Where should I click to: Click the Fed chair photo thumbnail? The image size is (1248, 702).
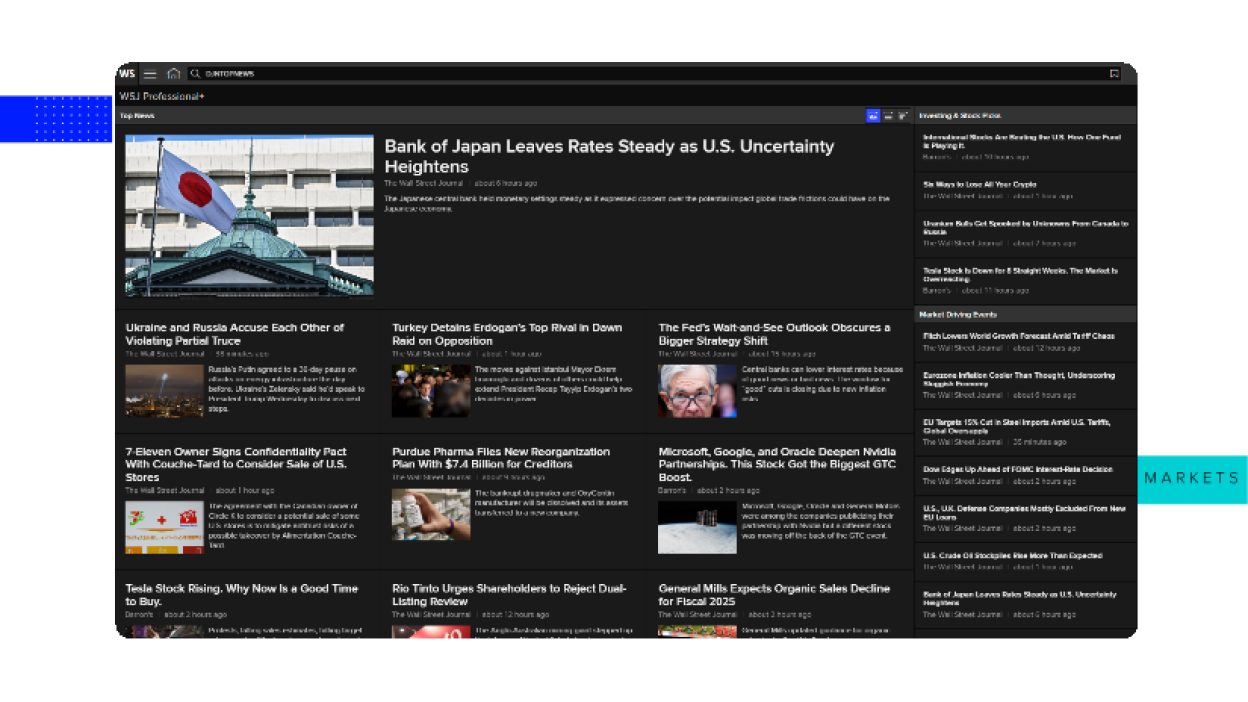click(697, 391)
